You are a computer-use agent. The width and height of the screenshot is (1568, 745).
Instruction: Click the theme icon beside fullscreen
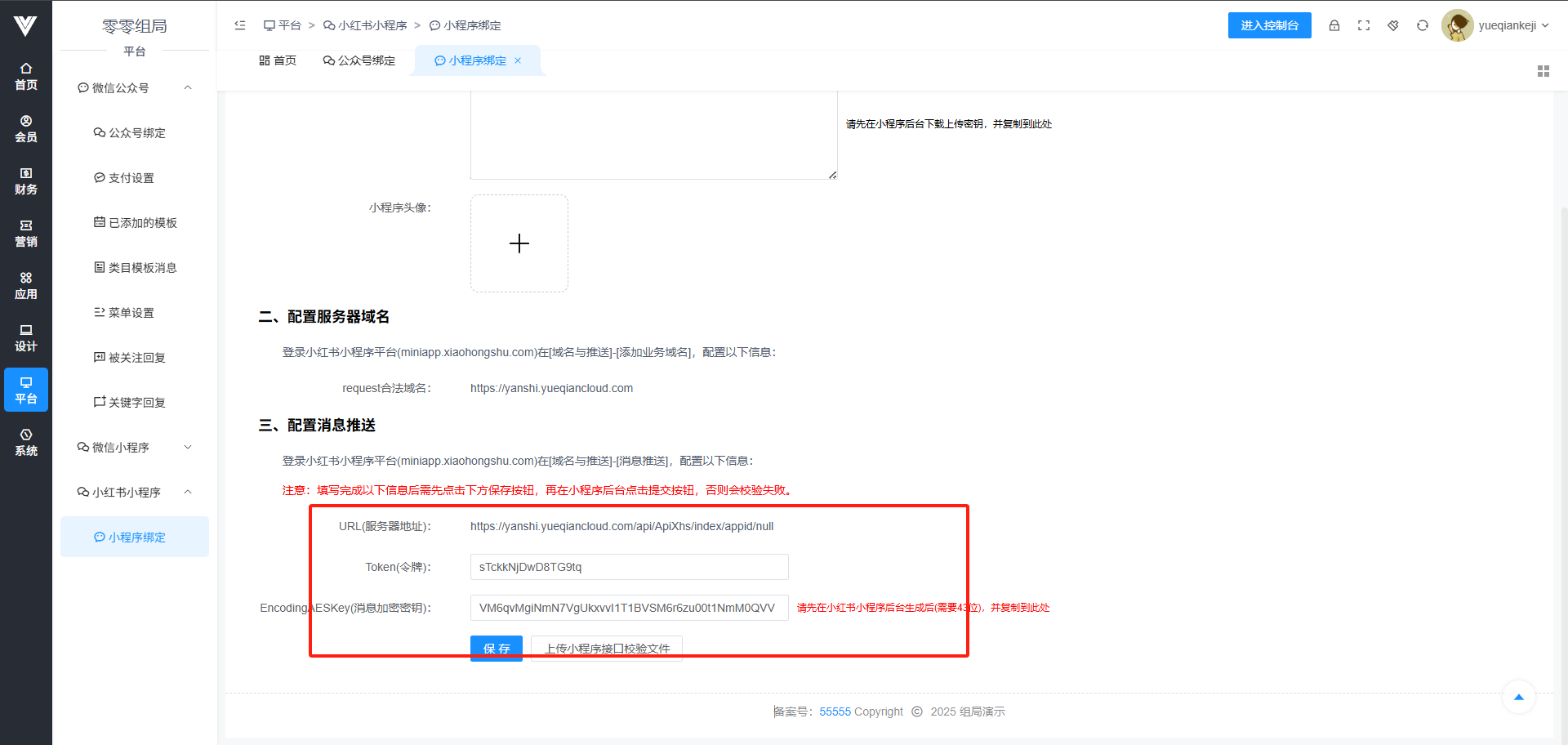pos(1393,25)
